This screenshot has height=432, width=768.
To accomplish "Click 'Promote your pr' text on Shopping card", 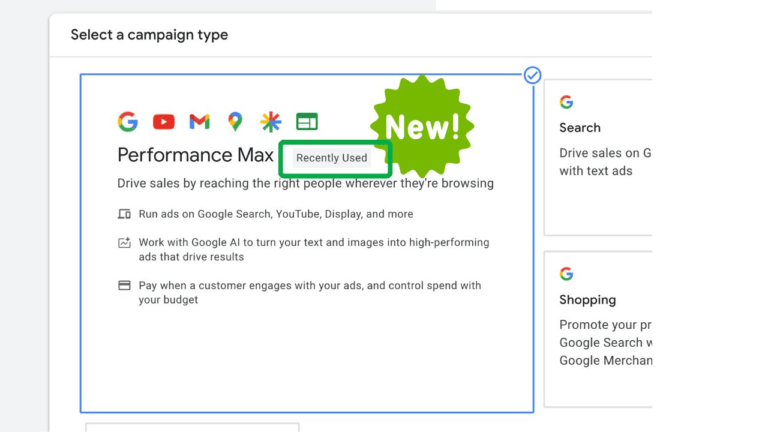I will point(605,325).
